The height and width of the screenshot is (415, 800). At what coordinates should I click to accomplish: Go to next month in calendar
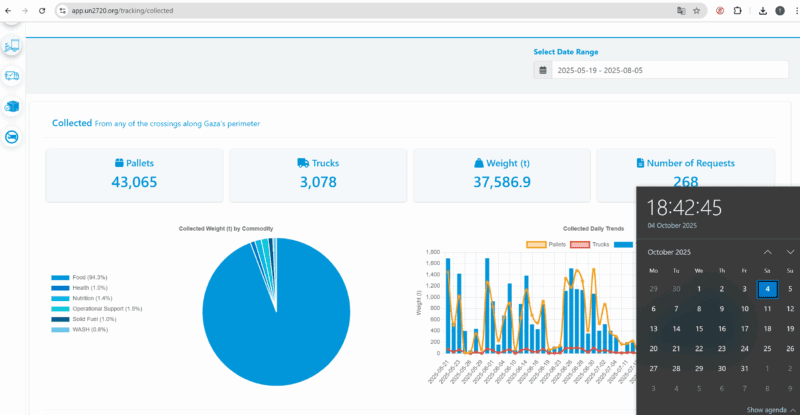click(790, 252)
